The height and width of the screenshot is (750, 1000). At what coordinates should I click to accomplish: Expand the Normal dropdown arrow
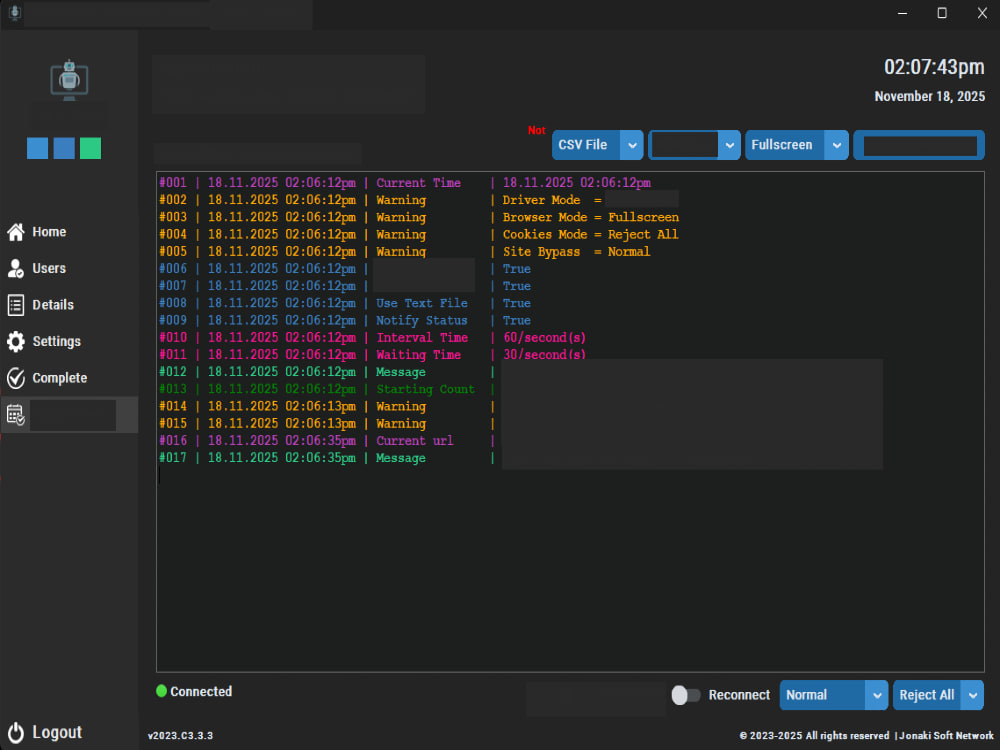[x=877, y=695]
